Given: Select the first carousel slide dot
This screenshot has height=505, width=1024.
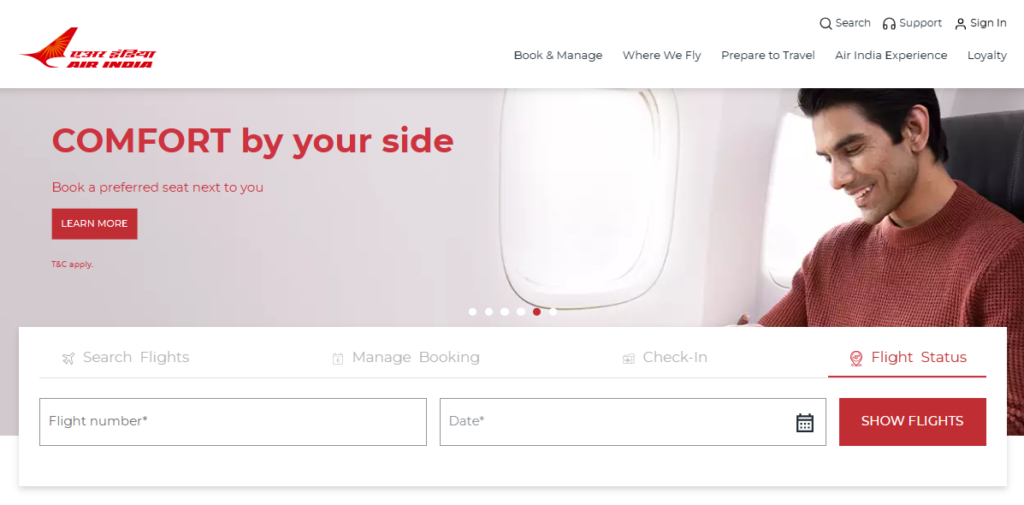Looking at the screenshot, I should pos(473,312).
